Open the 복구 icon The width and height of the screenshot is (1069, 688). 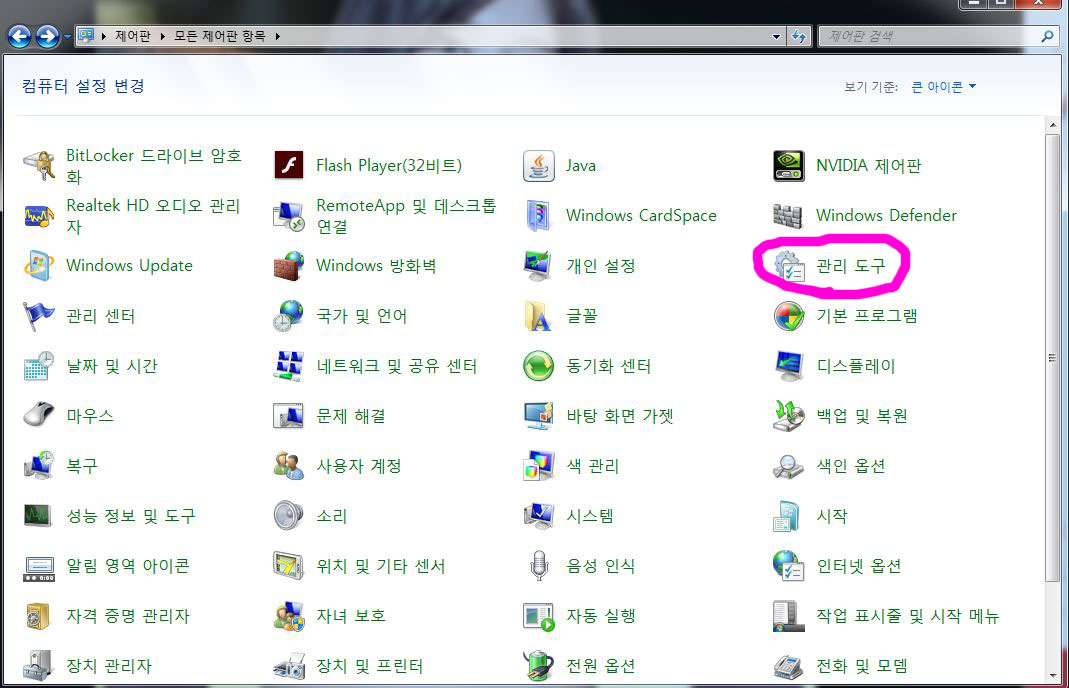pyautogui.click(x=38, y=466)
